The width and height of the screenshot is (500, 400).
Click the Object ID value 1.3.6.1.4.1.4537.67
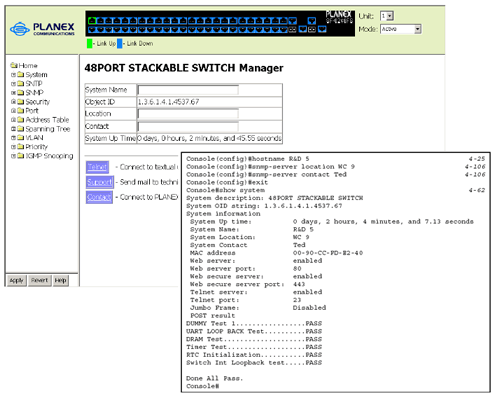(168, 102)
